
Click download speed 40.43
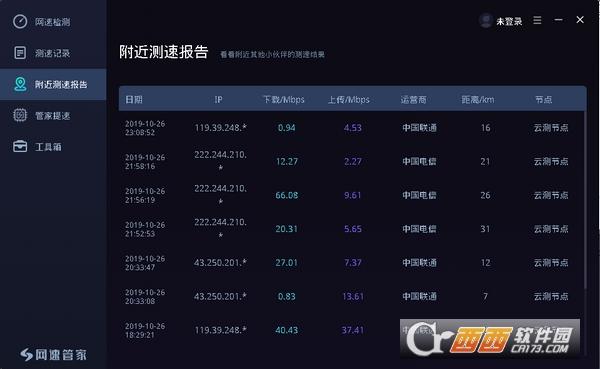(287, 330)
